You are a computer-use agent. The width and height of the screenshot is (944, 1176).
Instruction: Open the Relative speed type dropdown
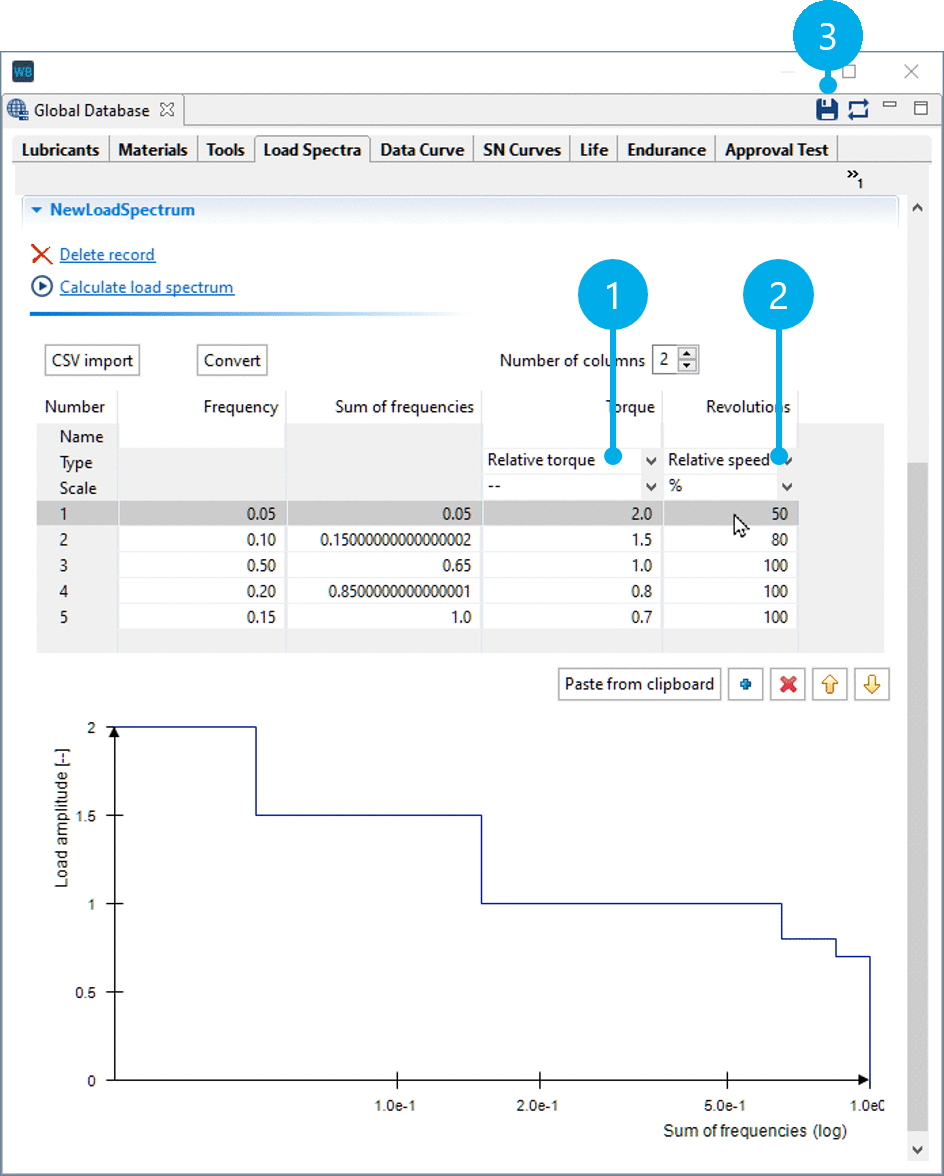click(x=787, y=460)
